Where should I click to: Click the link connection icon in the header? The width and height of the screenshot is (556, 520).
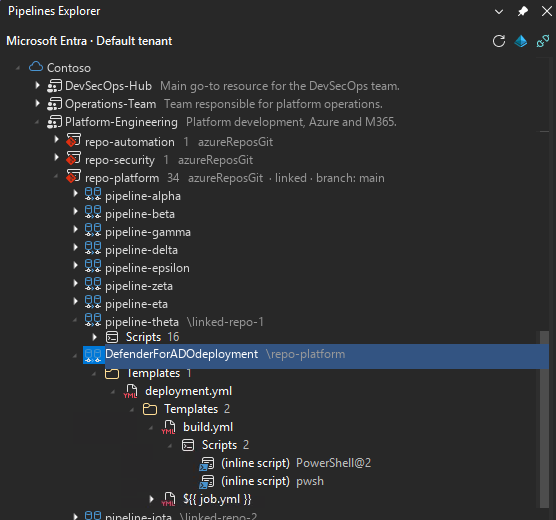pyautogui.click(x=543, y=41)
